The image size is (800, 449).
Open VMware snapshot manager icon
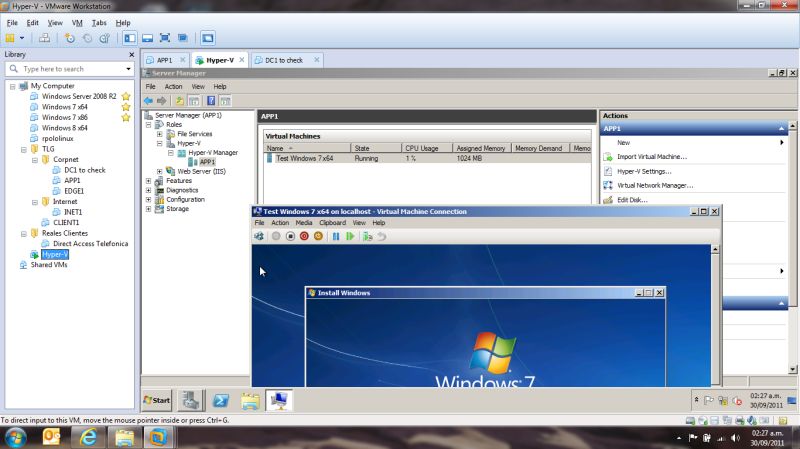(105, 38)
